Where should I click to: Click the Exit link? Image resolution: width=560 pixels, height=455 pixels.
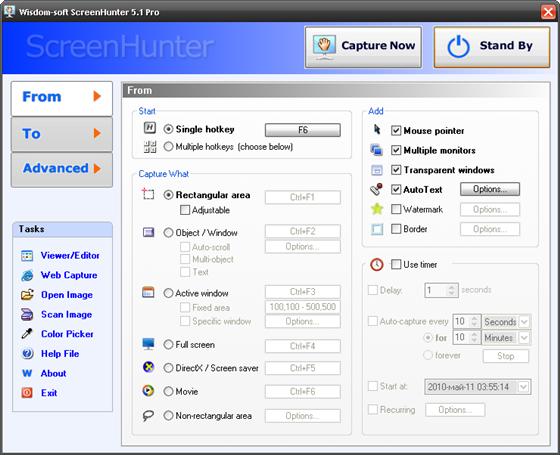(49, 393)
